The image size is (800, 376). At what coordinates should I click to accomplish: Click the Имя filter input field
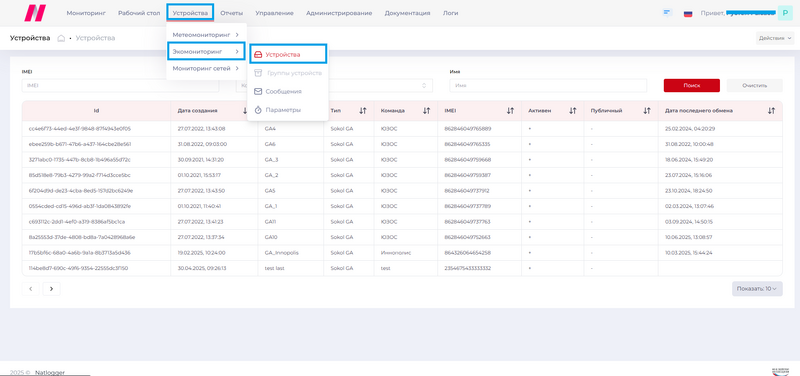[x=548, y=85]
